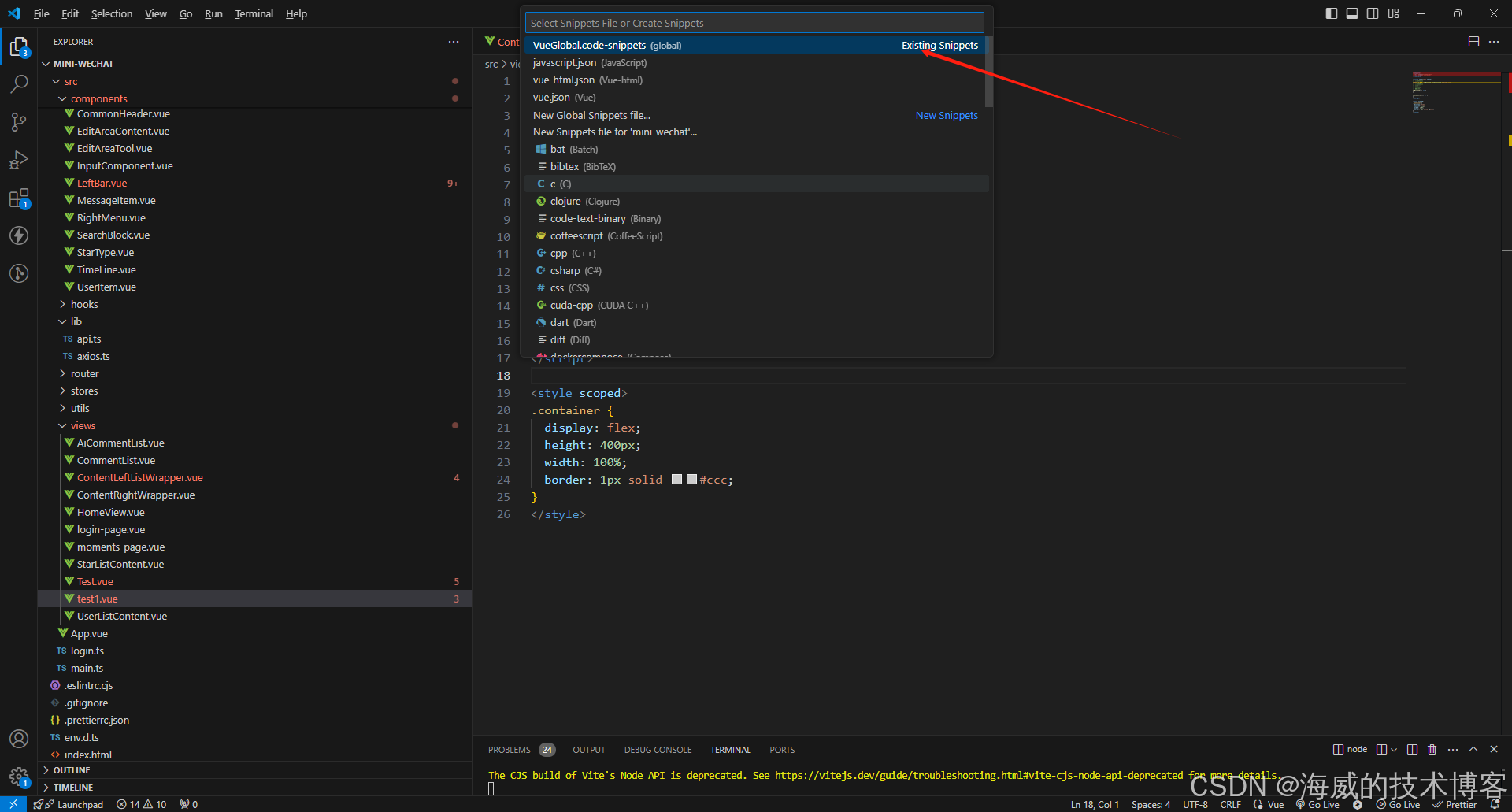Customize layout icon in title bar
1512x812 pixels.
(x=1394, y=13)
